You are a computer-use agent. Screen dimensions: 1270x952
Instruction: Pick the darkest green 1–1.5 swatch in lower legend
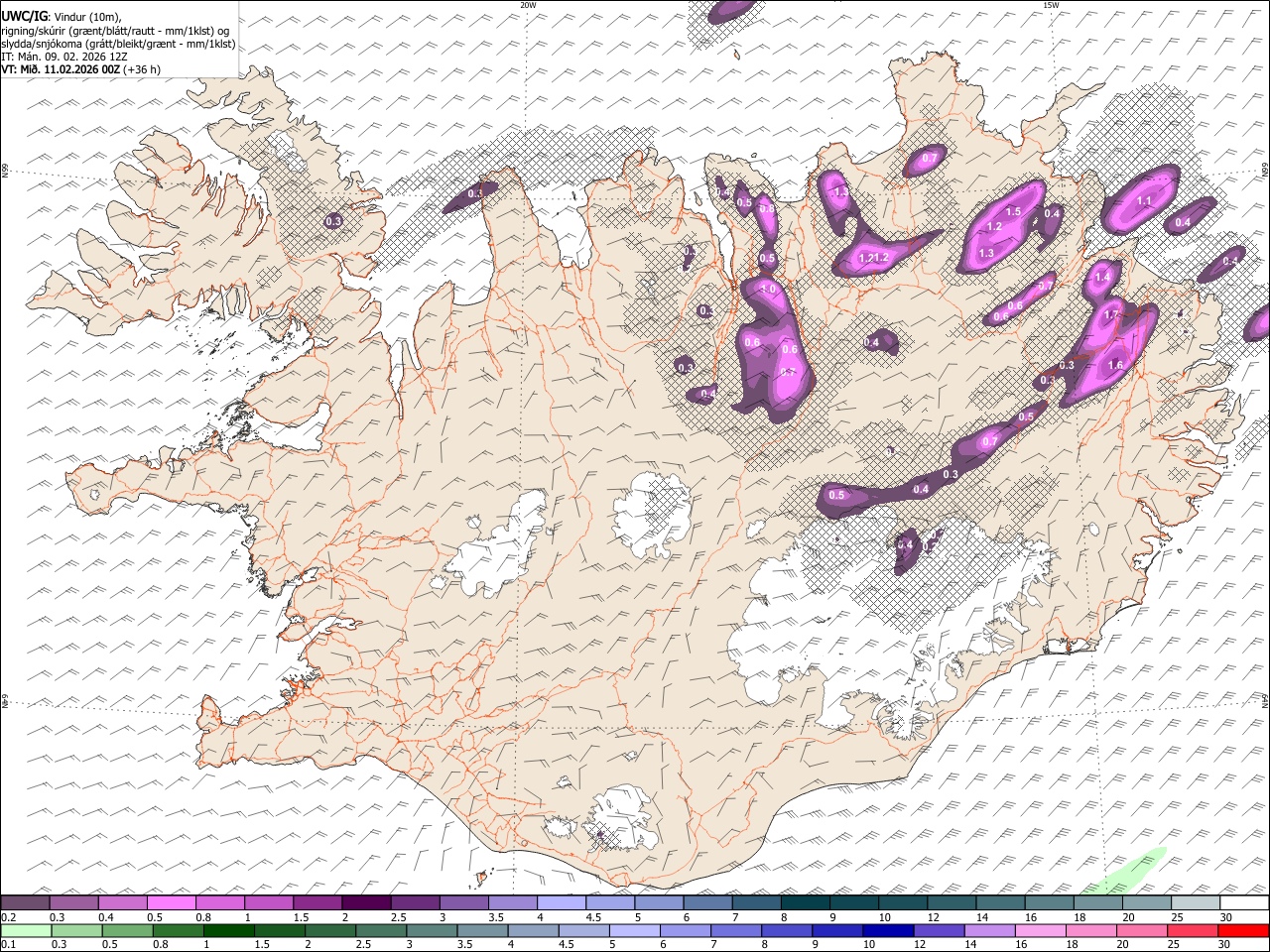[230, 930]
